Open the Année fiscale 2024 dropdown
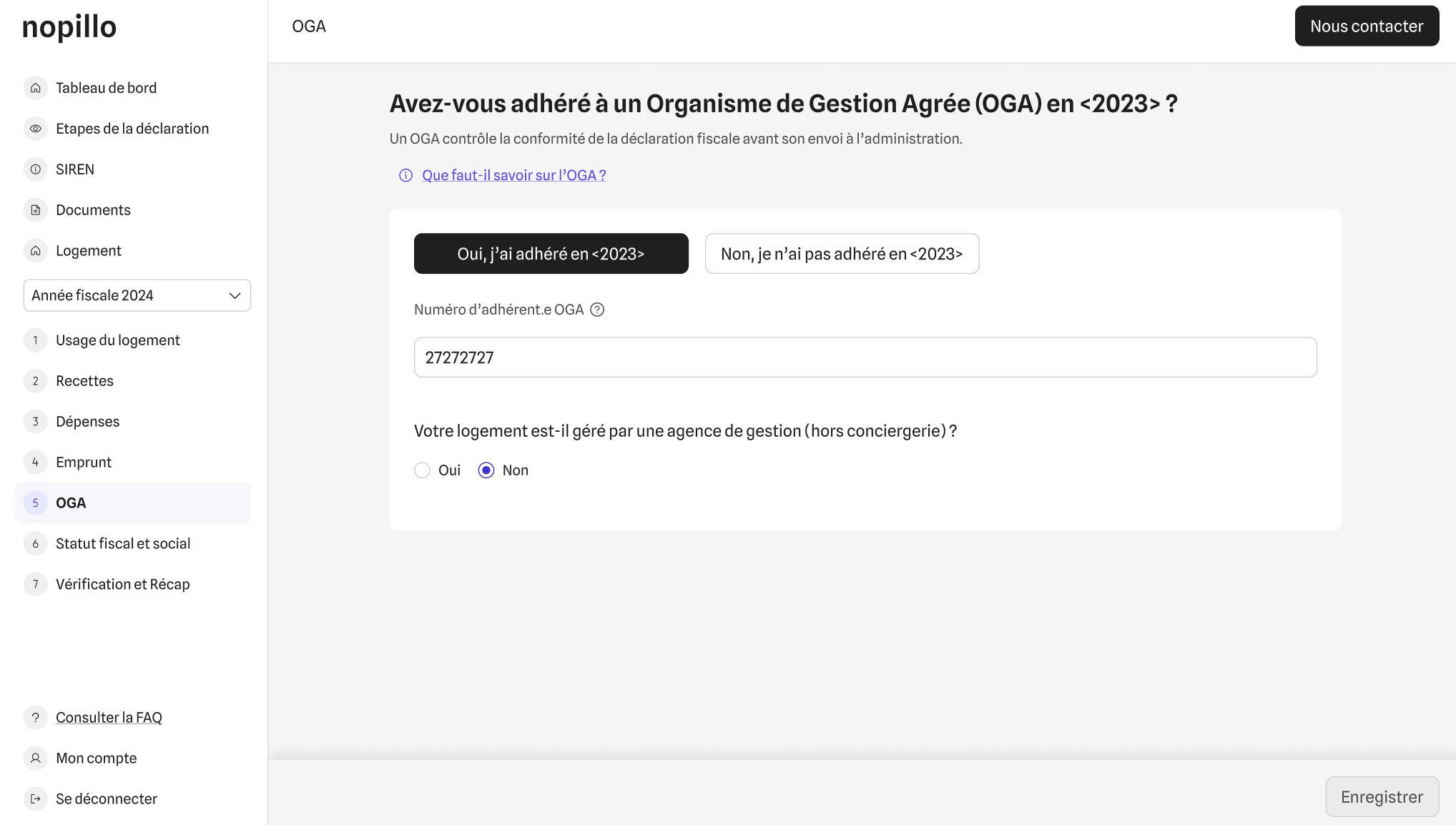 point(137,295)
